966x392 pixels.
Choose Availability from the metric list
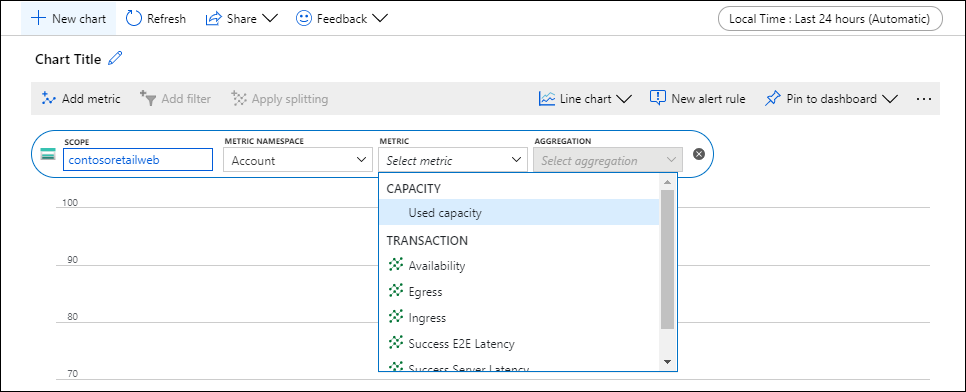tap(519, 266)
